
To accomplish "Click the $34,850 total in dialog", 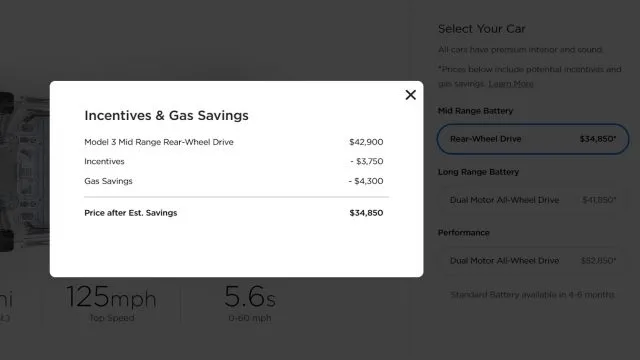I will (x=366, y=213).
